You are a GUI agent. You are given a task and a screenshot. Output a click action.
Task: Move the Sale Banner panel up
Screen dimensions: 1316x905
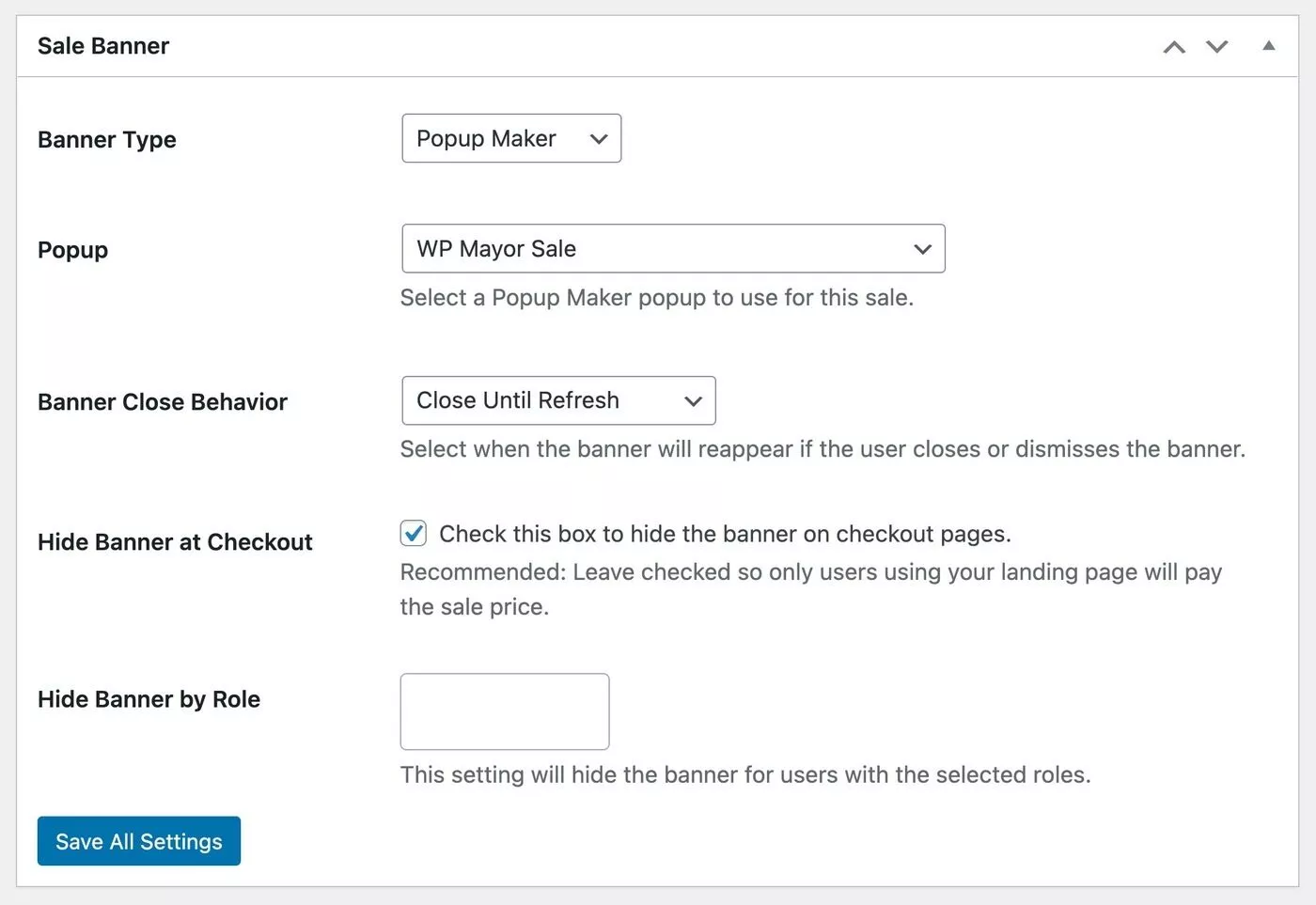click(x=1174, y=47)
